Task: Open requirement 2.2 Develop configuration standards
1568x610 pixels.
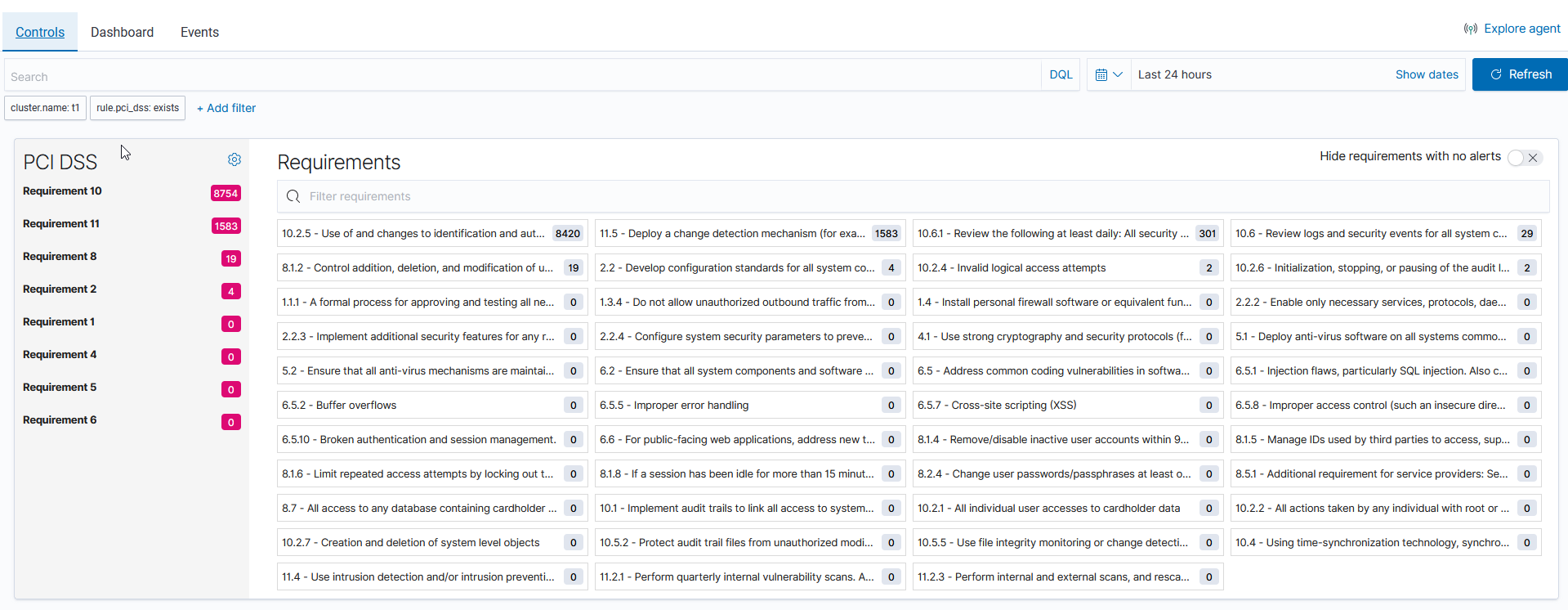Action: [x=750, y=267]
